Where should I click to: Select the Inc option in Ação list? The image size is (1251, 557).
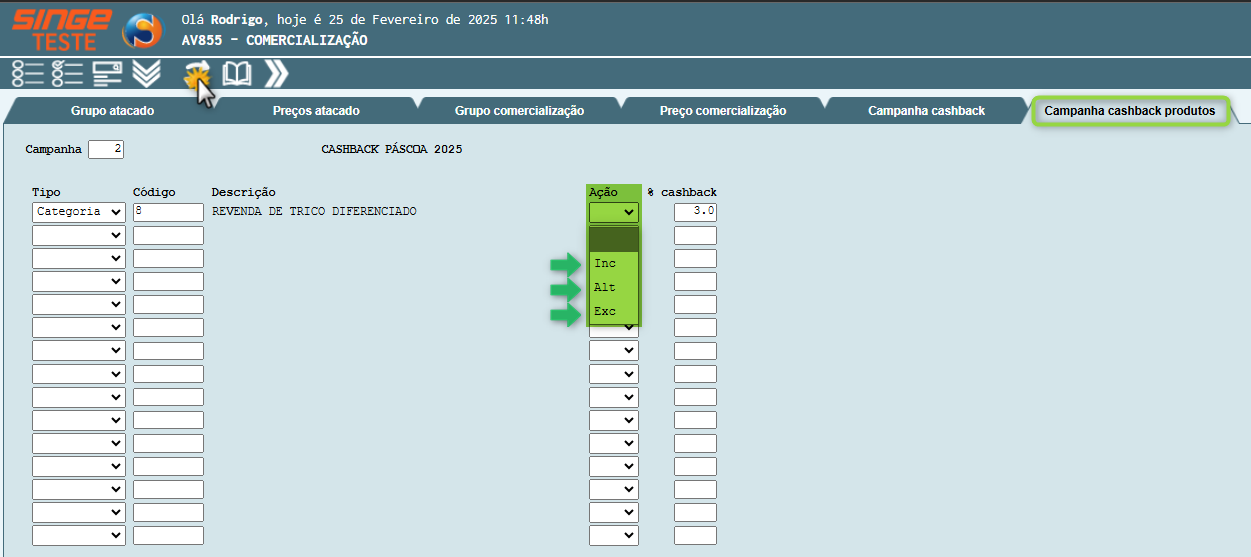point(605,264)
